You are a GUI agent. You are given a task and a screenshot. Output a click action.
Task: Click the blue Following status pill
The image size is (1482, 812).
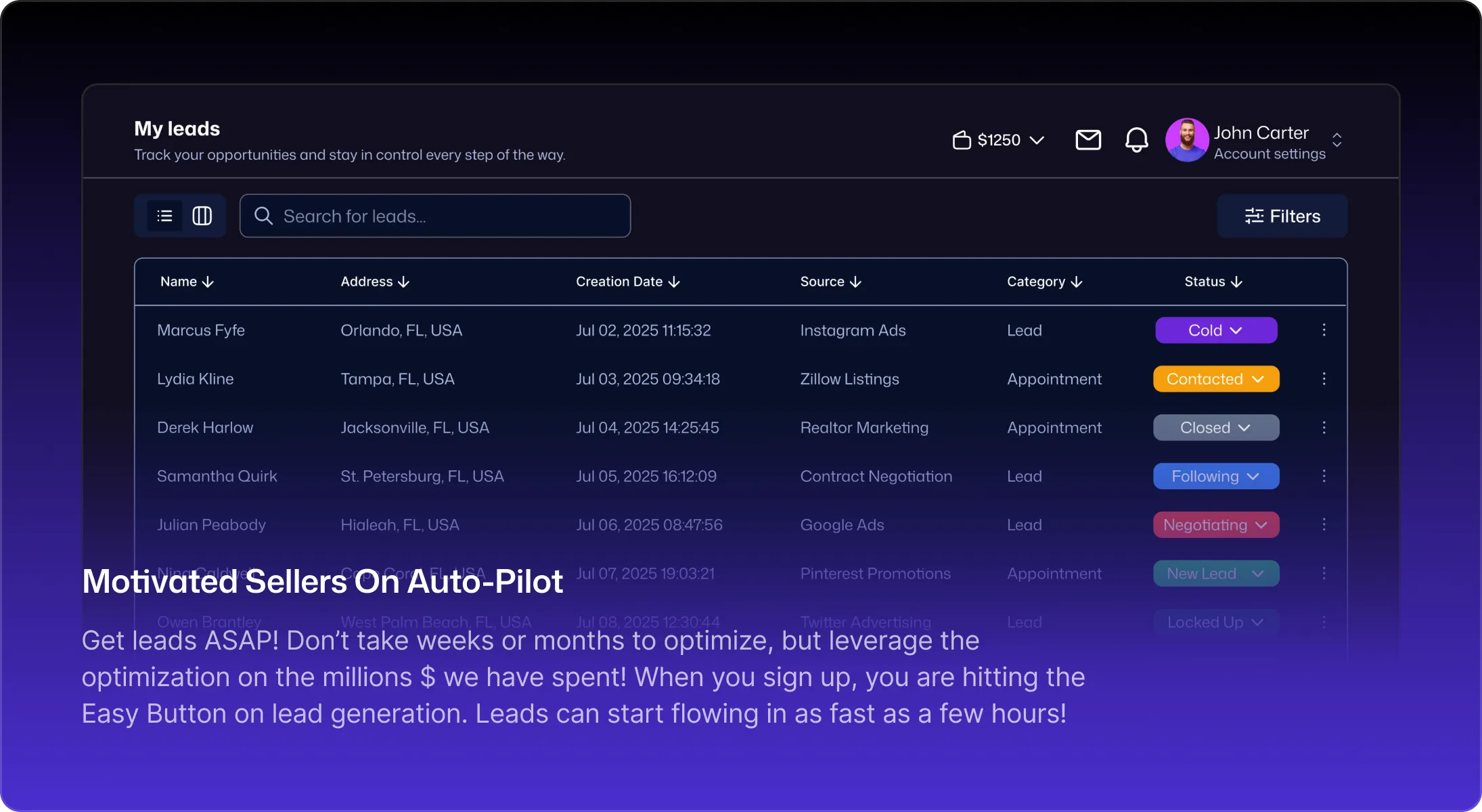pyautogui.click(x=1216, y=476)
